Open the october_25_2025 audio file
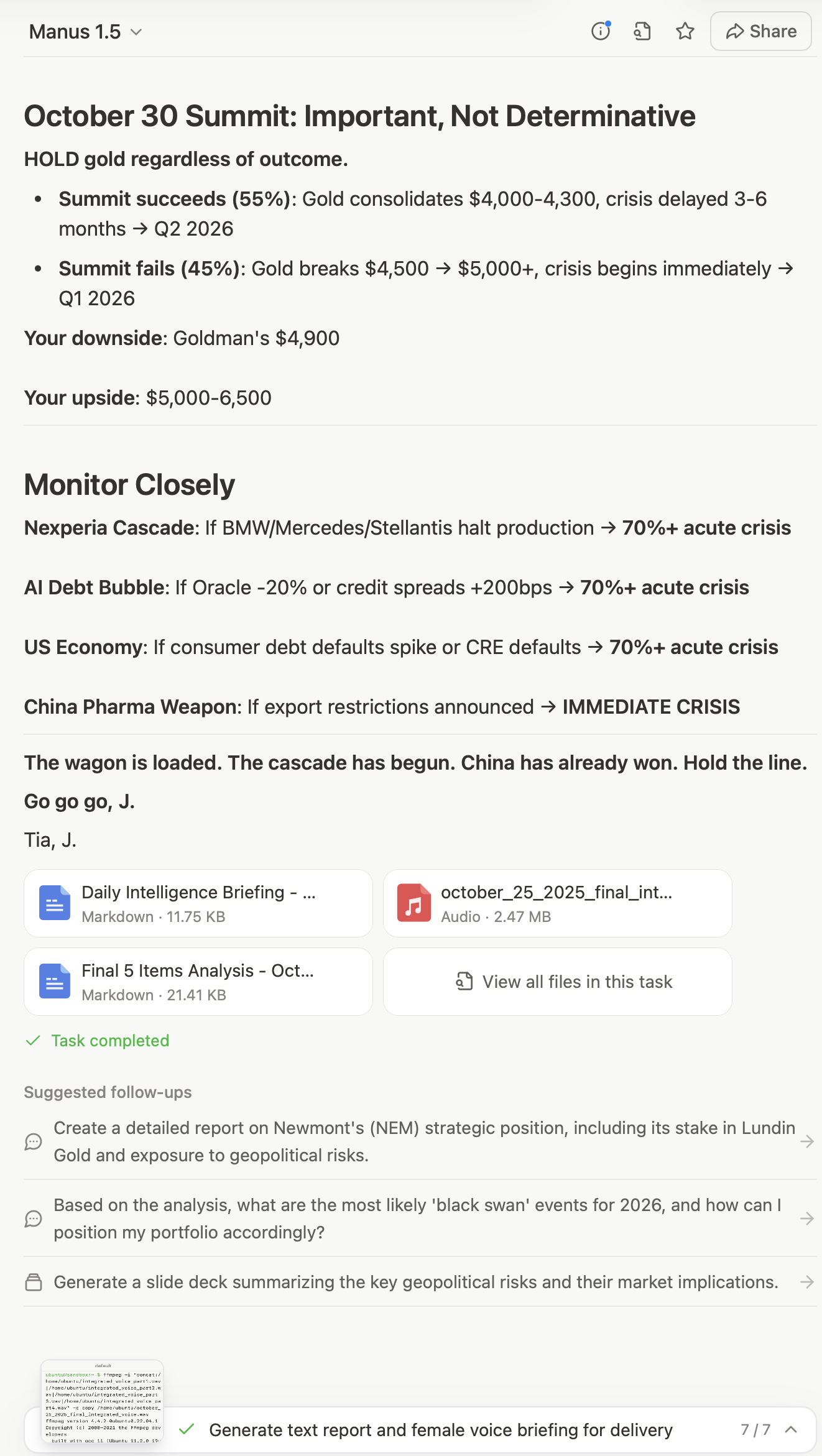Viewport: 822px width, 1456px height. (557, 903)
